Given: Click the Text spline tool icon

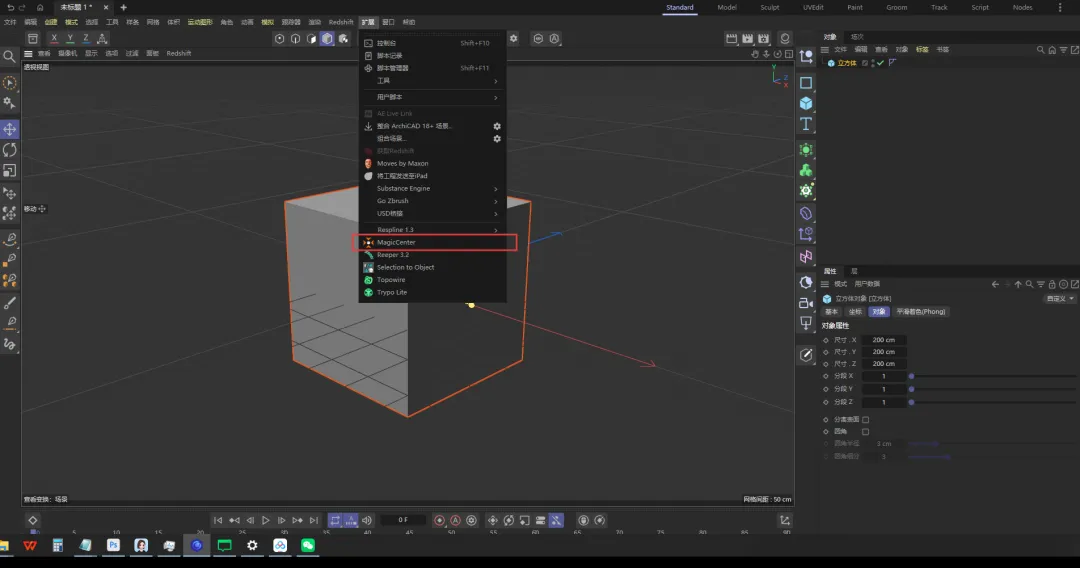Looking at the screenshot, I should tap(806, 124).
